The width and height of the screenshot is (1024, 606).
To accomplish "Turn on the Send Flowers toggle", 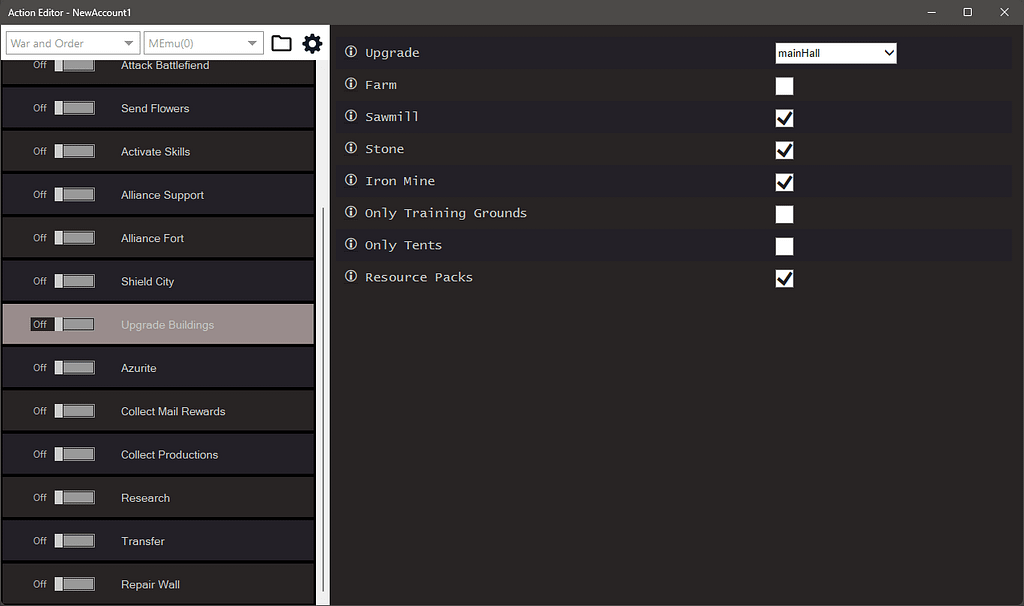I will tap(74, 107).
